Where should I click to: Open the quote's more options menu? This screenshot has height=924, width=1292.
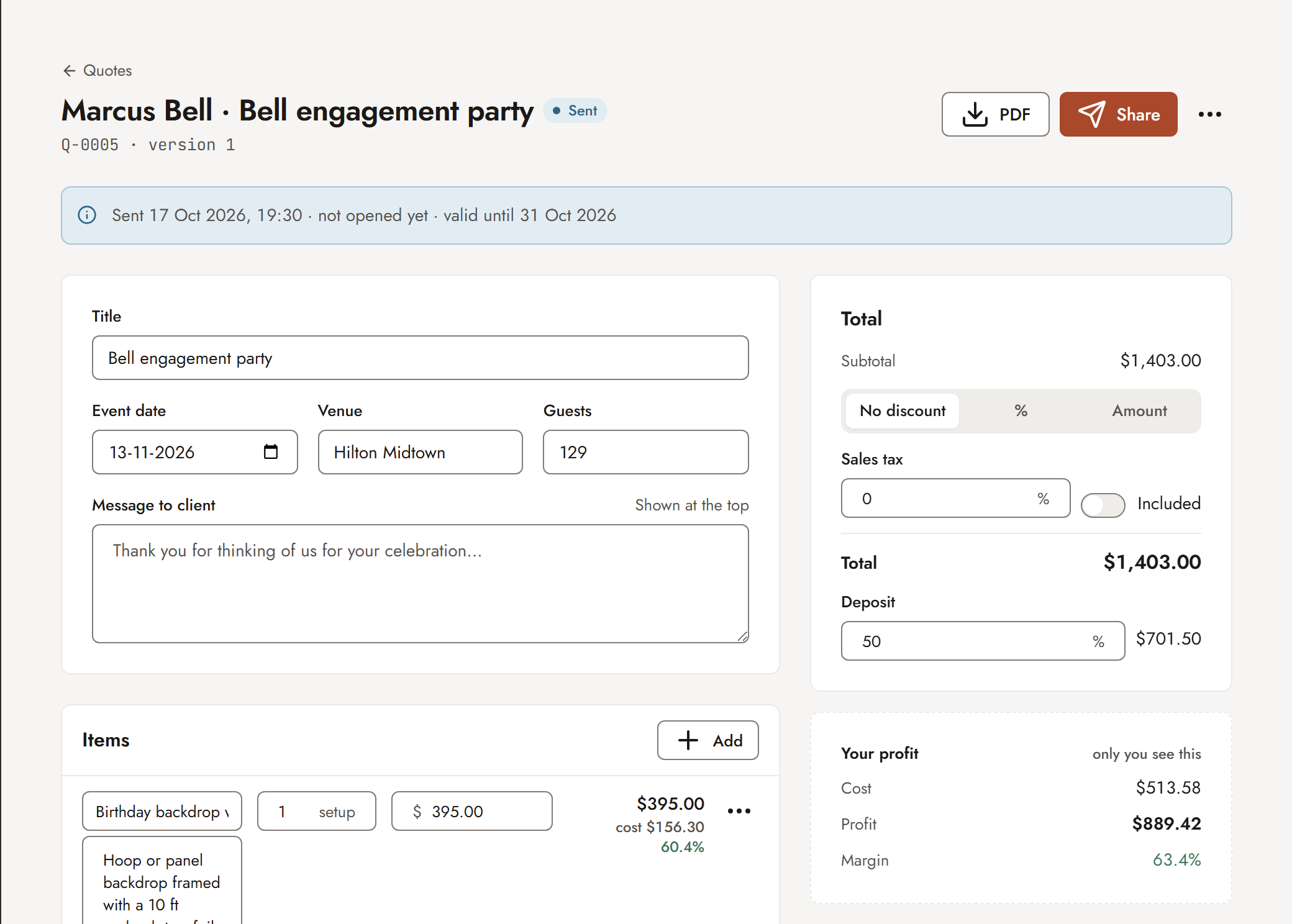pyautogui.click(x=1209, y=114)
